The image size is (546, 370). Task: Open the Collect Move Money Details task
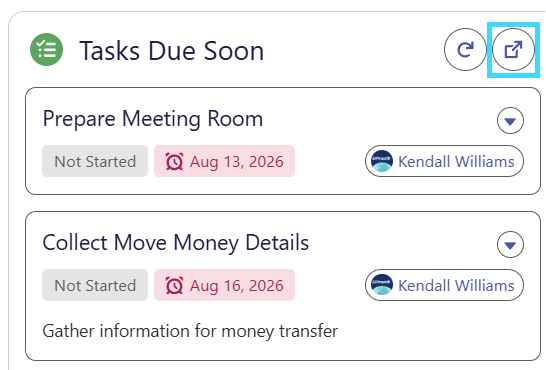pos(176,243)
